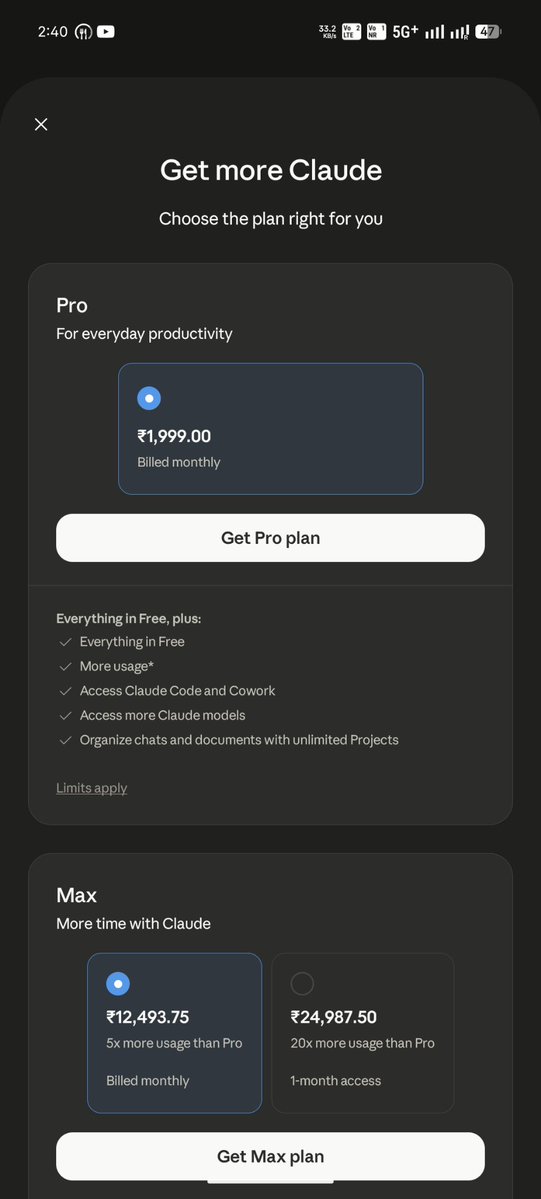
Task: Tap the battery indicator in status bar
Action: tap(487, 32)
